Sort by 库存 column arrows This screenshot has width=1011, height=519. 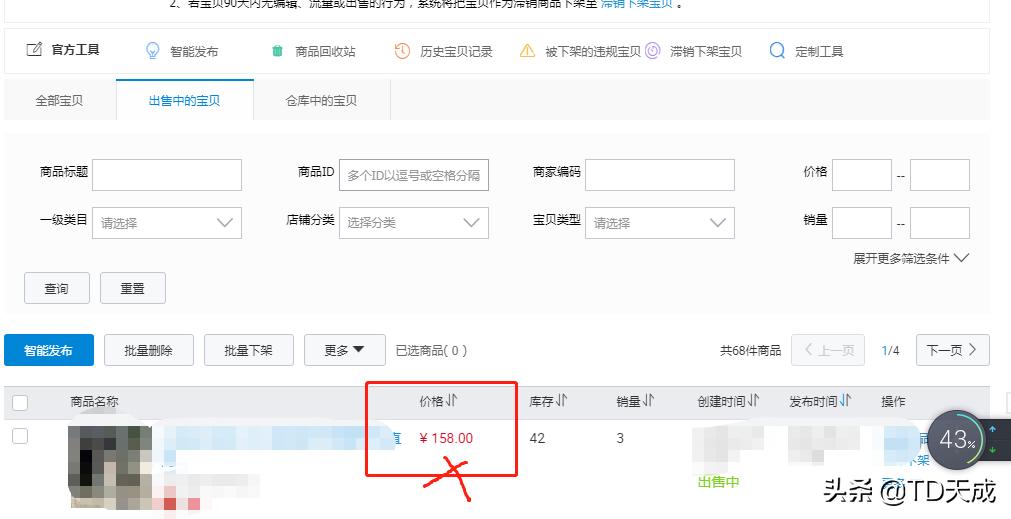tap(561, 401)
